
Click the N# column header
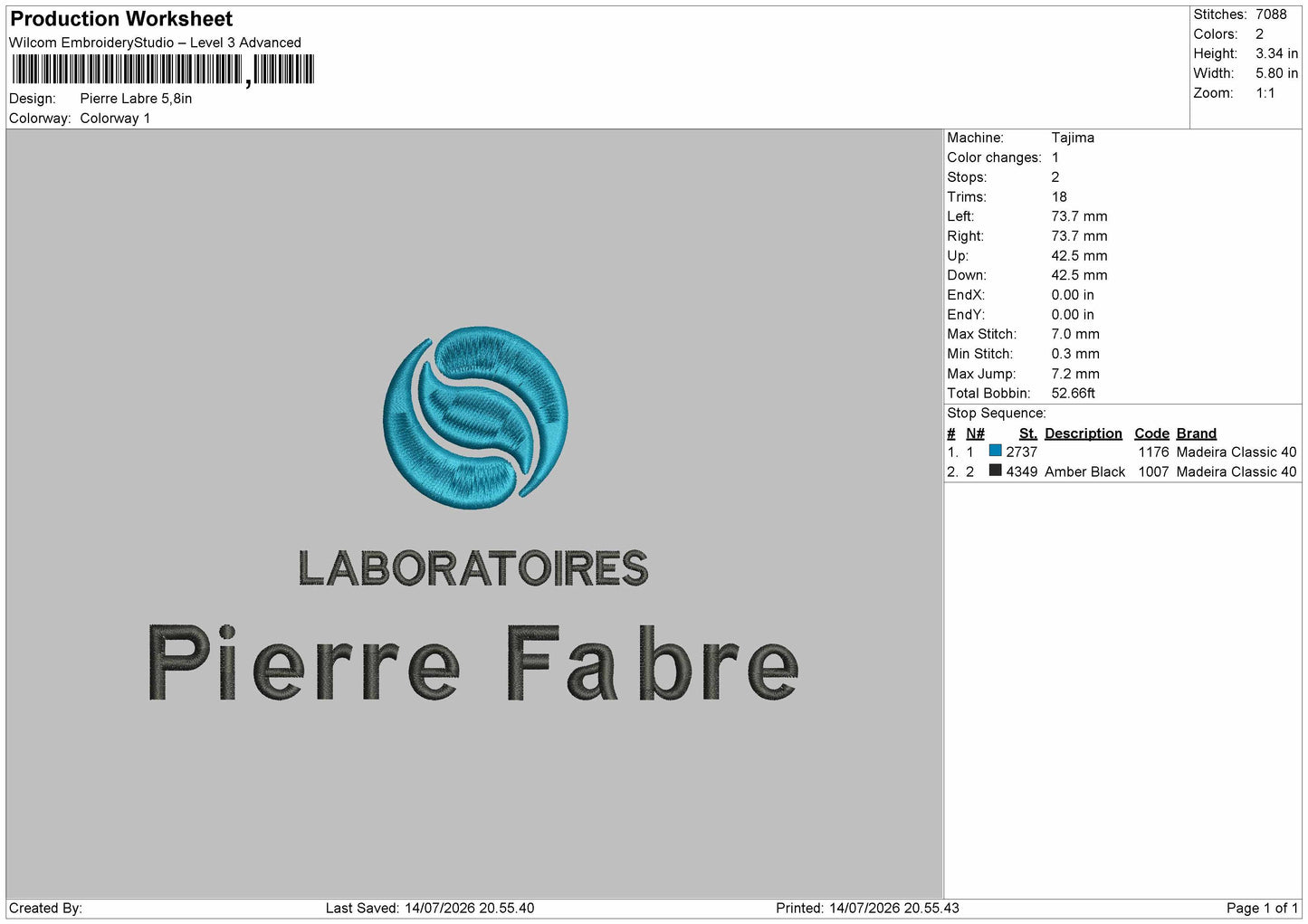pos(975,433)
